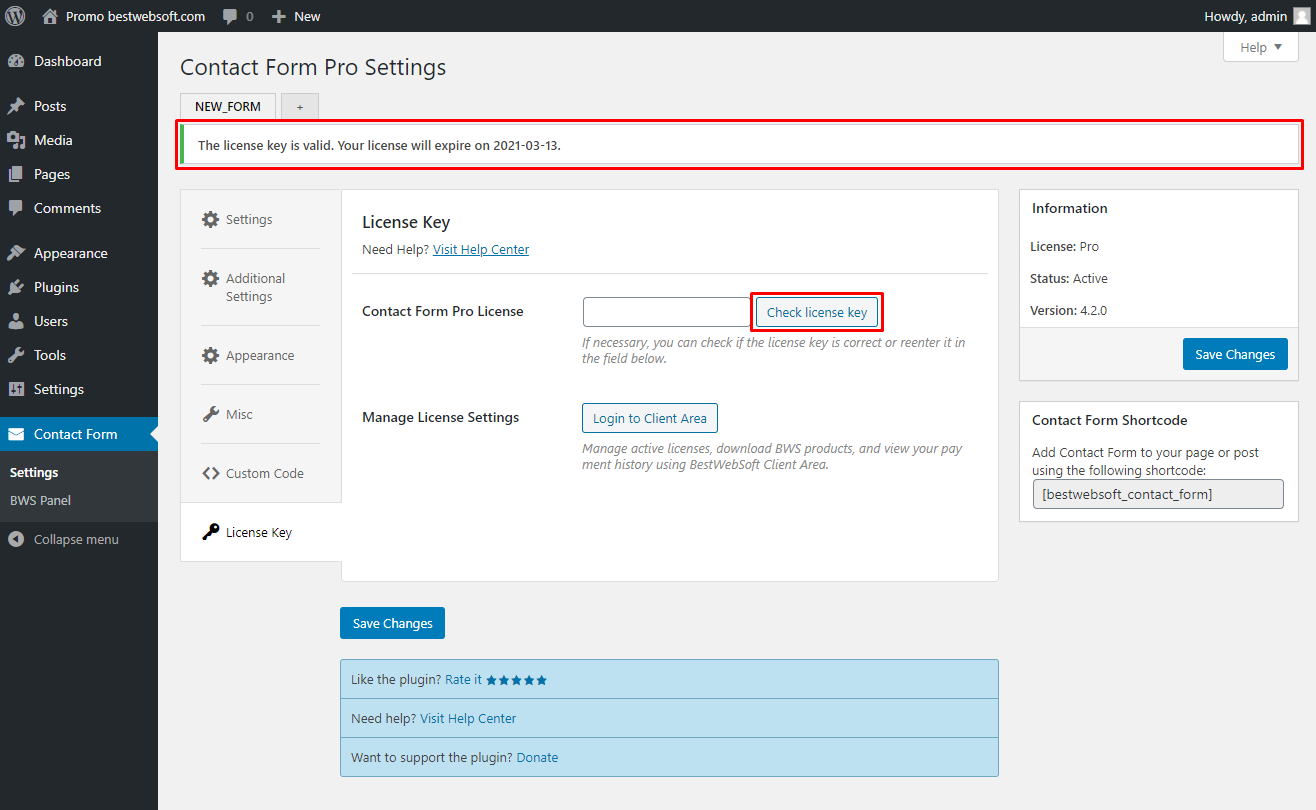Screen dimensions: 1316x810
Task: Click the admin avatar icon
Action: [x=1300, y=16]
